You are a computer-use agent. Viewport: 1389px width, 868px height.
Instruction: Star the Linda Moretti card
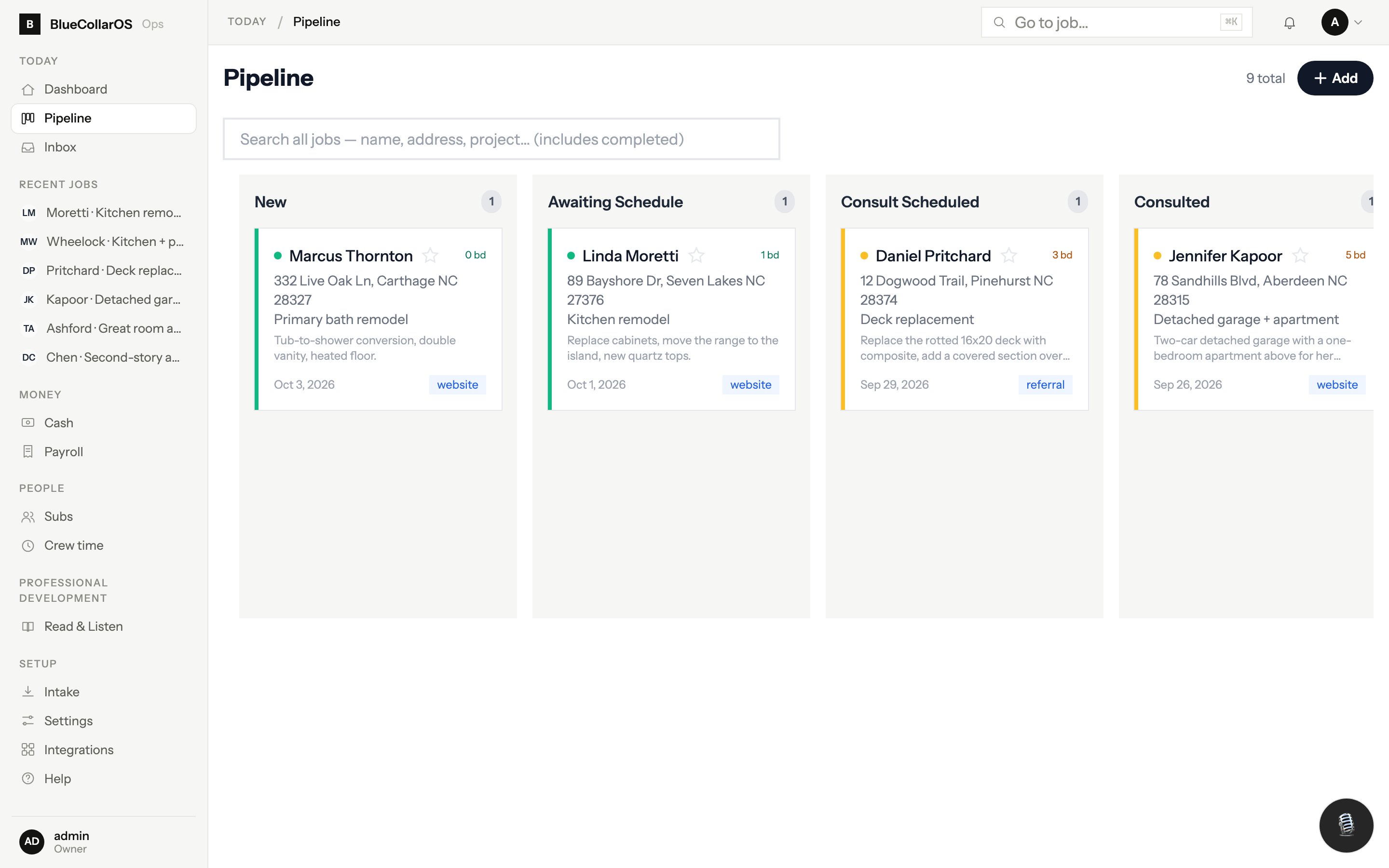tap(695, 255)
